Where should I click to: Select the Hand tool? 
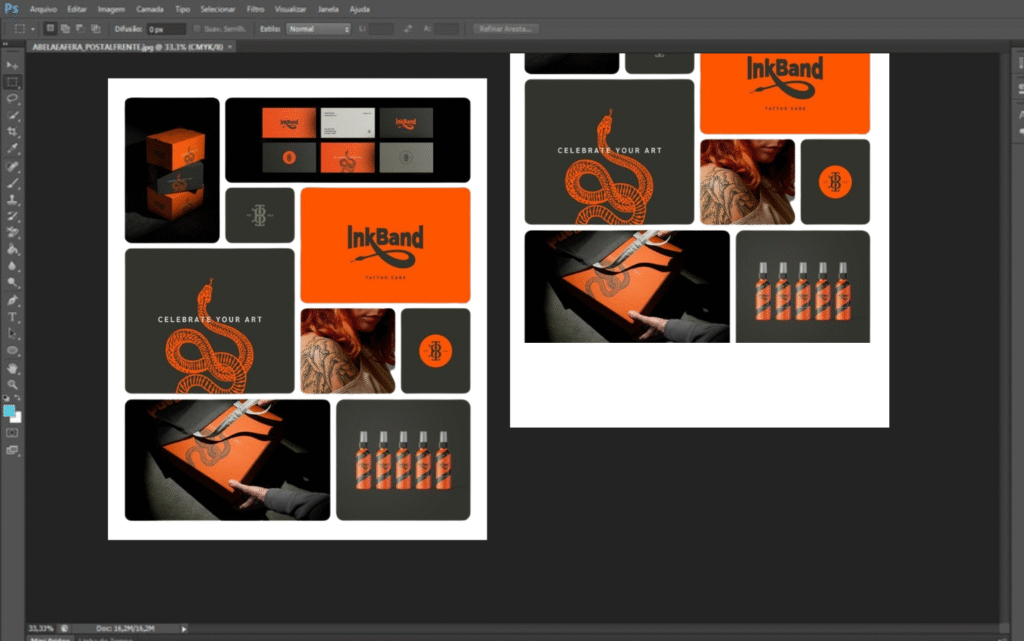(13, 368)
